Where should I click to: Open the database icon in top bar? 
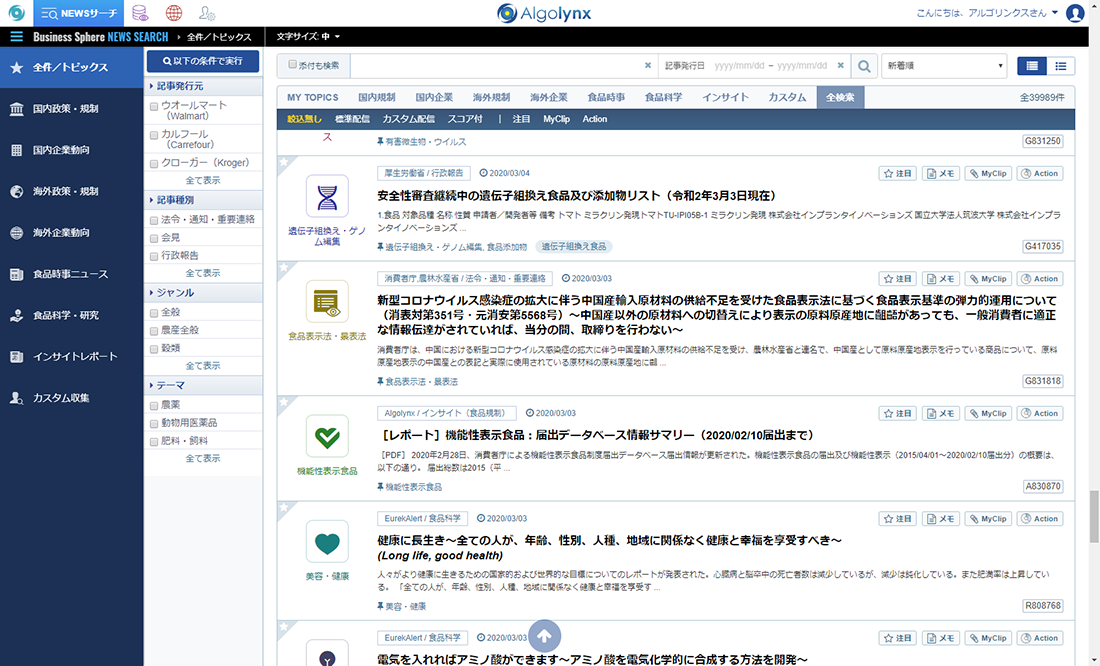pos(140,13)
